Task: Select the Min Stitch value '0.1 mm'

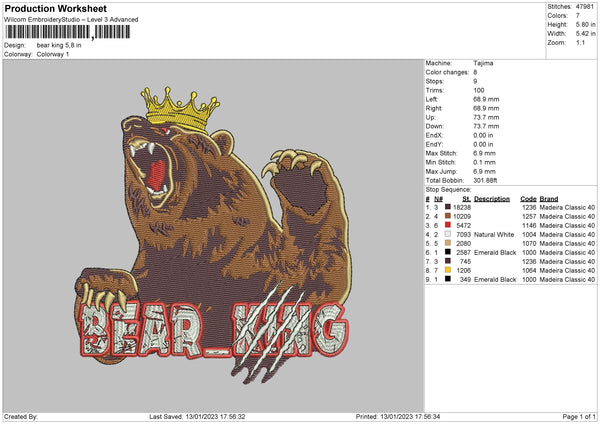Action: point(483,162)
